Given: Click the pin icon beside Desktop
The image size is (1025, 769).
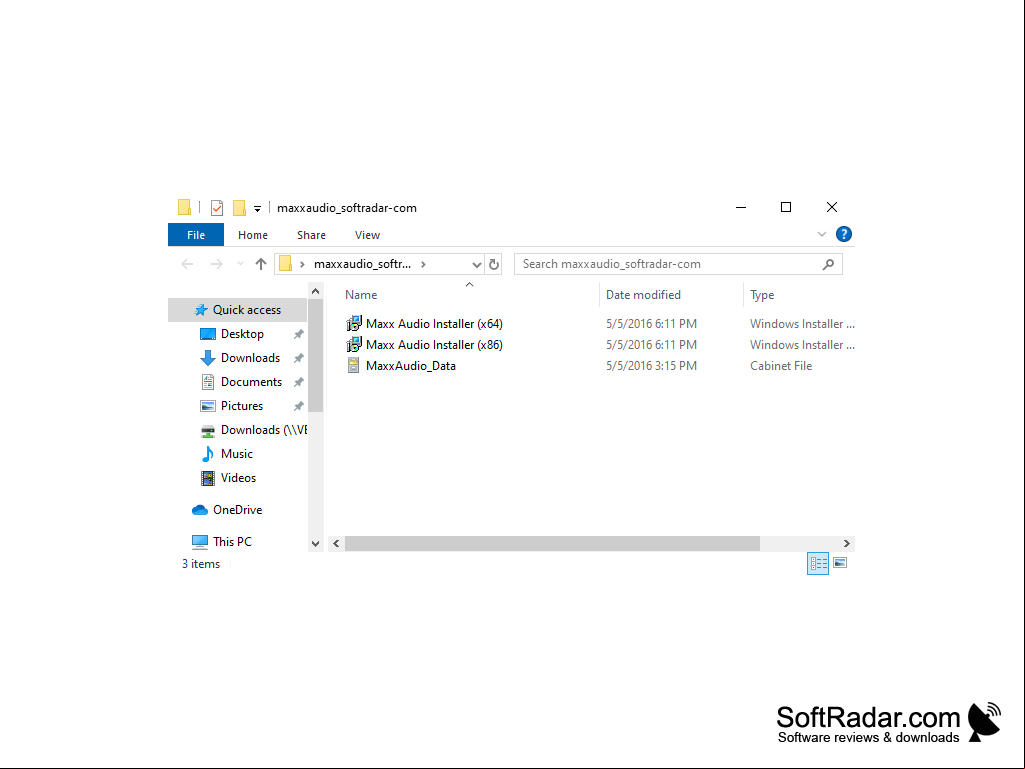Looking at the screenshot, I should (299, 334).
